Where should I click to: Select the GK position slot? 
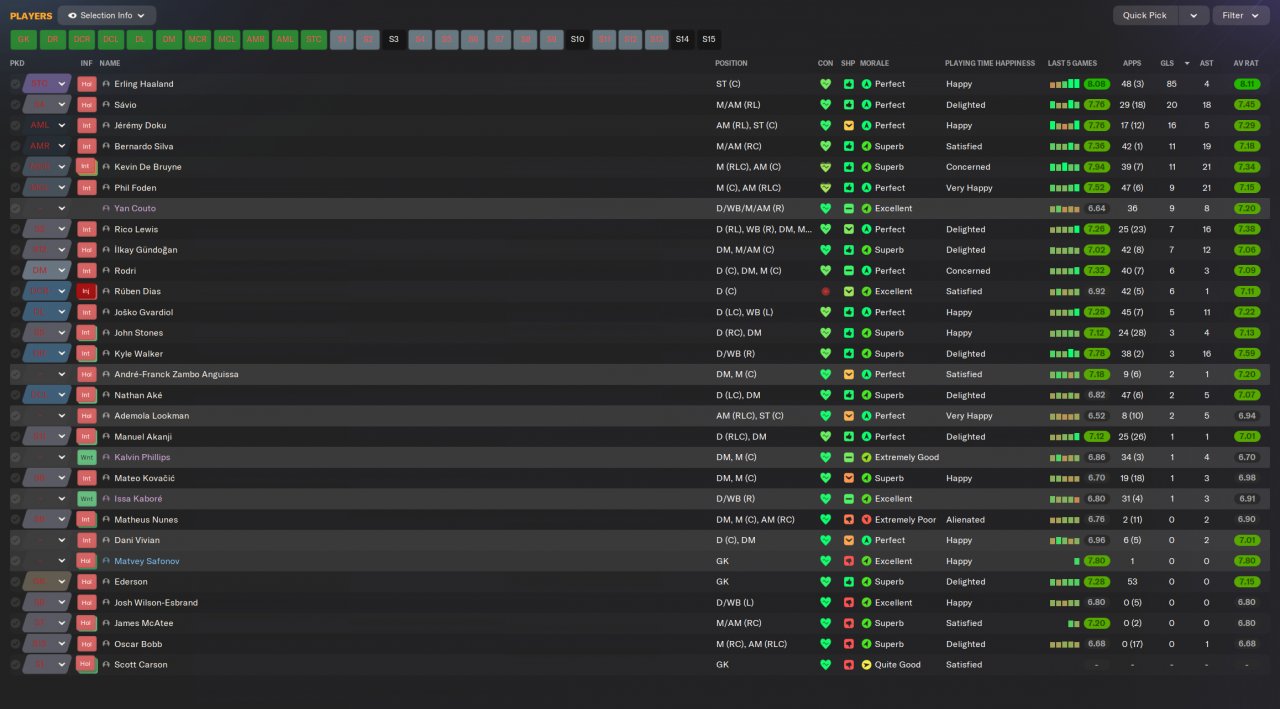pos(23,40)
